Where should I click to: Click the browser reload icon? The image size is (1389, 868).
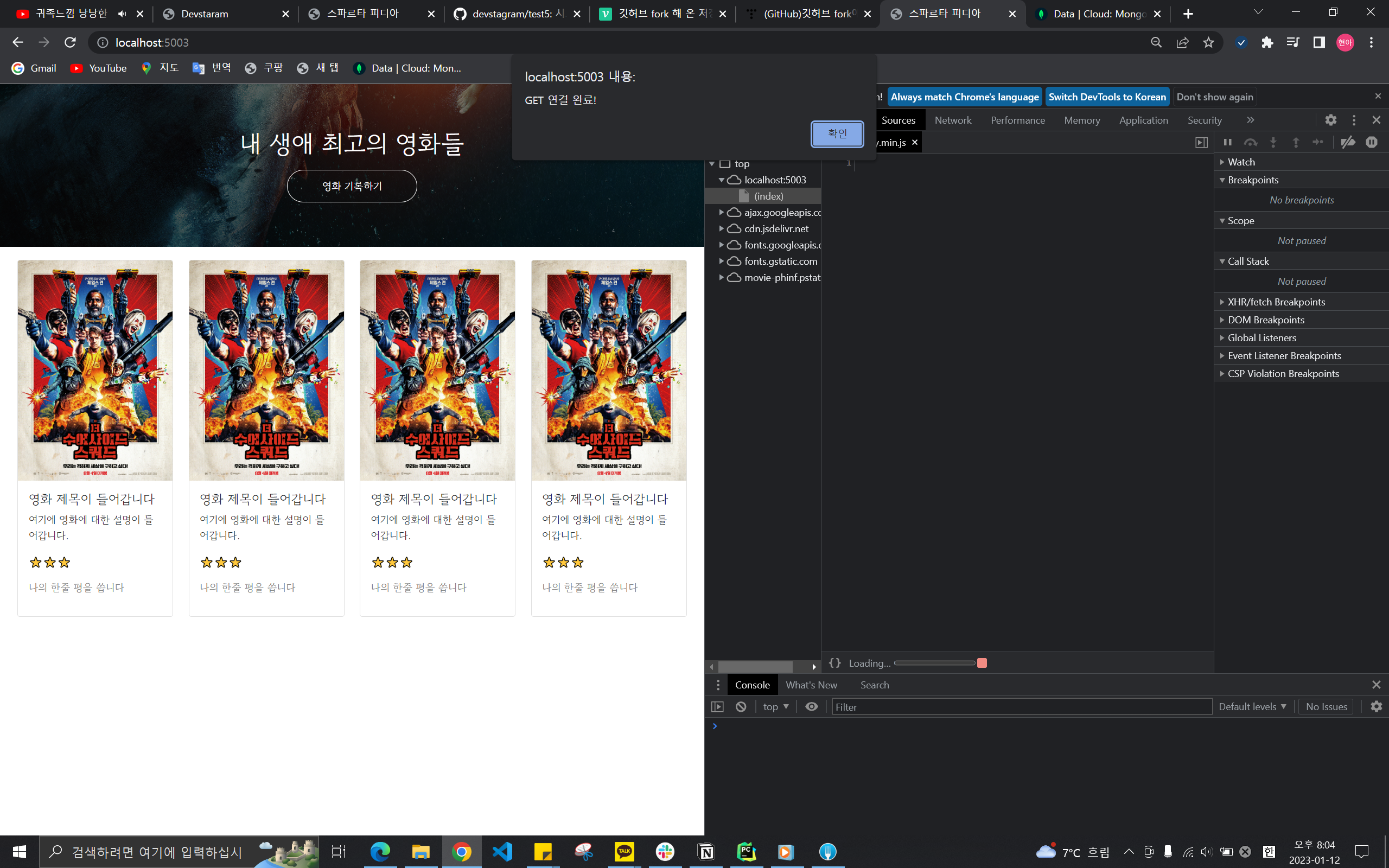70,42
